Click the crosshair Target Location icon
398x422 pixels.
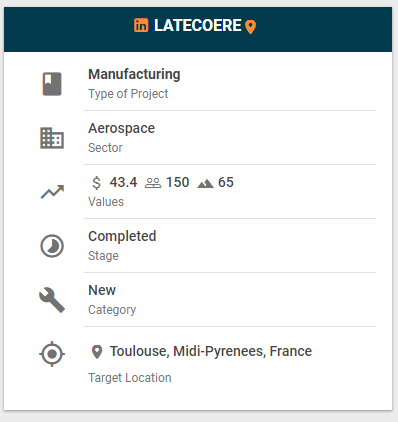click(x=52, y=354)
